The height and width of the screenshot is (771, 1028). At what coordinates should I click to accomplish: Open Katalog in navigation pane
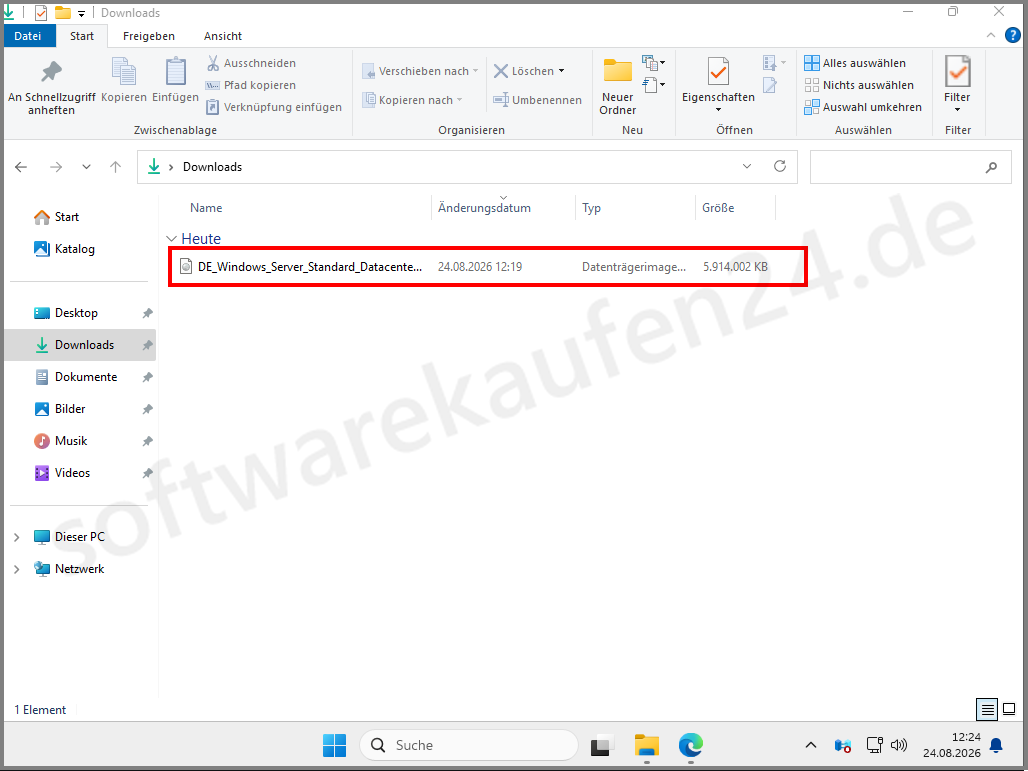(64, 249)
